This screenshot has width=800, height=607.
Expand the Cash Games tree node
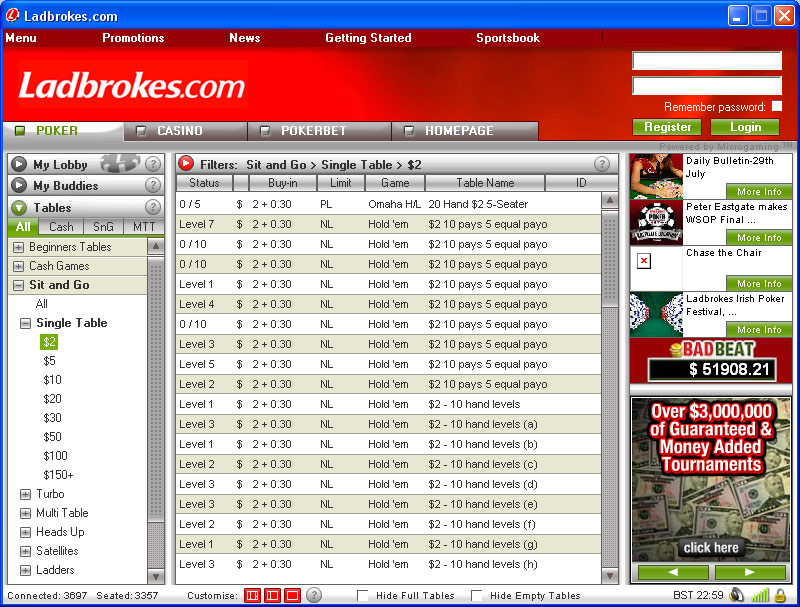(18, 266)
